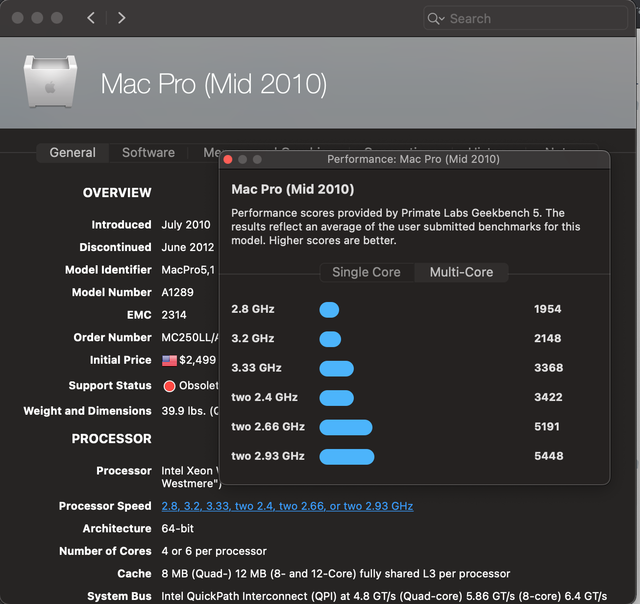Click the Geekbench 5 description paragraph
This screenshot has width=640, height=604.
pyautogui.click(x=406, y=226)
